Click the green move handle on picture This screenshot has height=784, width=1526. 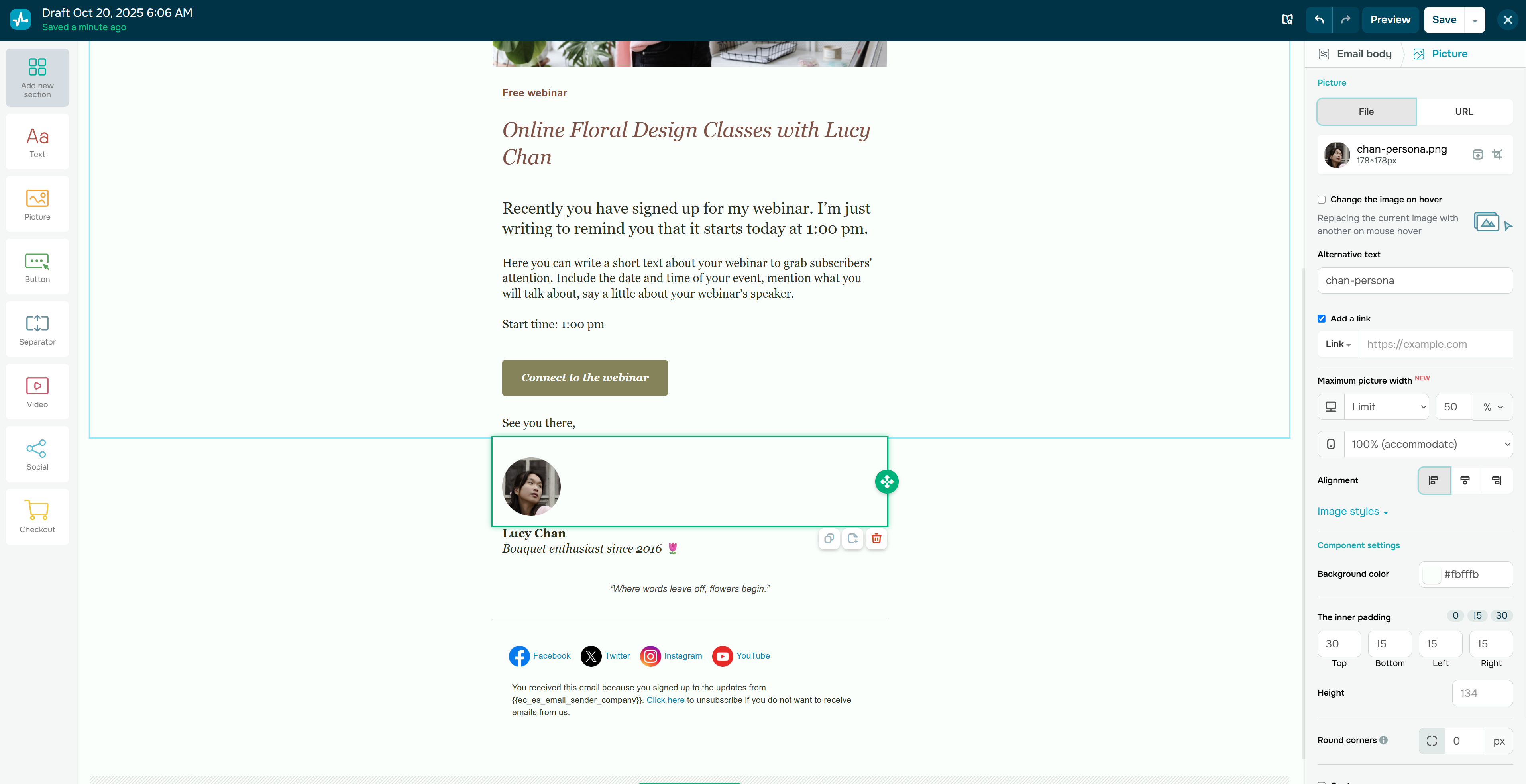click(887, 481)
